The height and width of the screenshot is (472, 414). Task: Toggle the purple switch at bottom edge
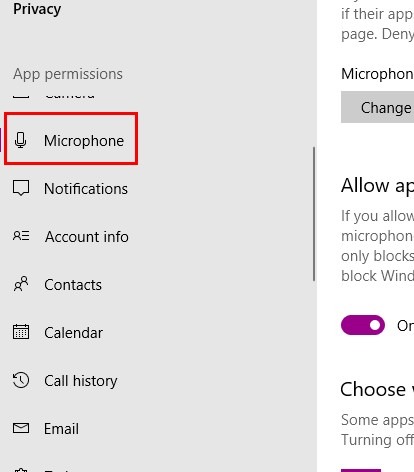pos(361,470)
